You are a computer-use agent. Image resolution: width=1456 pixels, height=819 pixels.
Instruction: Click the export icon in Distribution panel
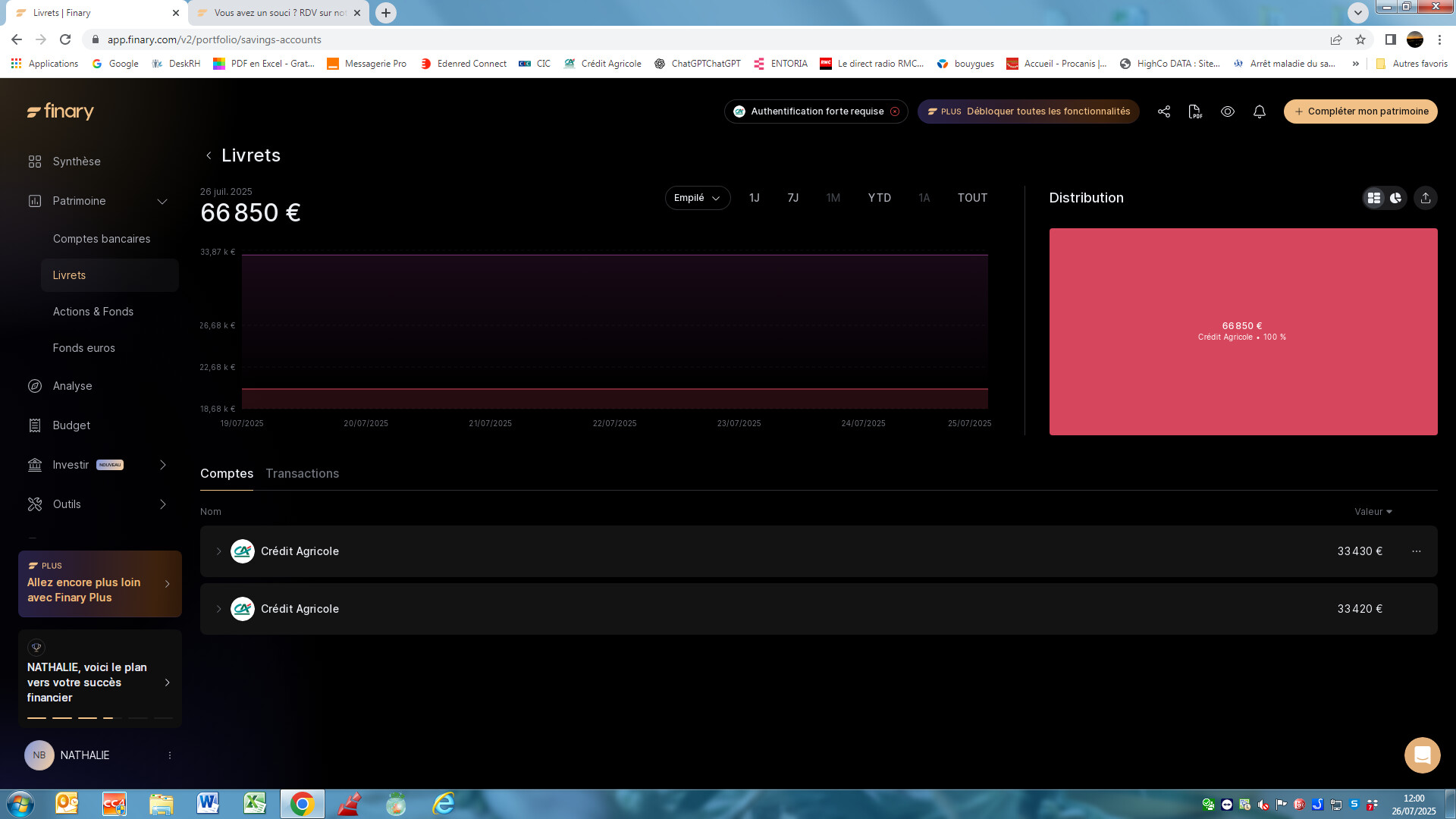point(1425,198)
